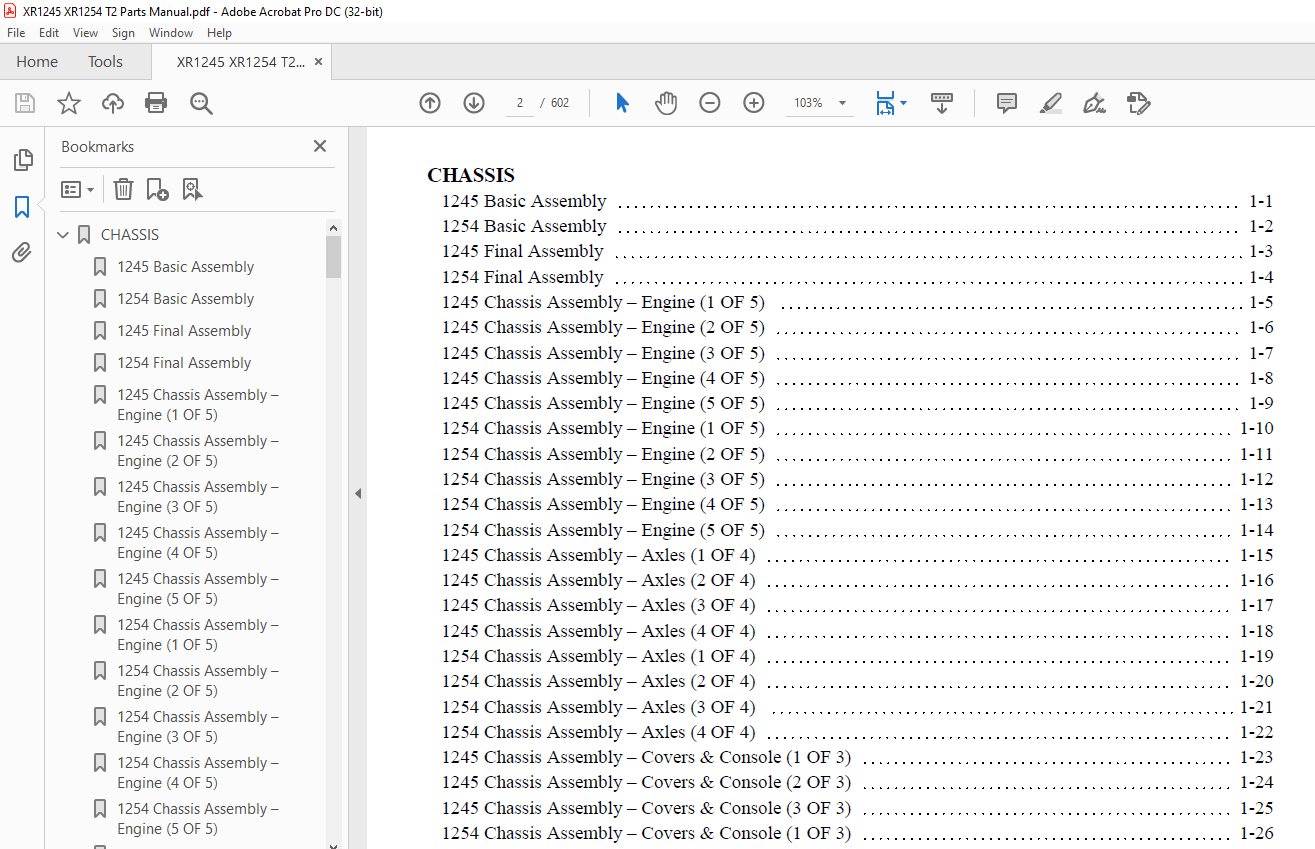1315x849 pixels.
Task: Print the document with the printer icon
Action: tap(156, 103)
